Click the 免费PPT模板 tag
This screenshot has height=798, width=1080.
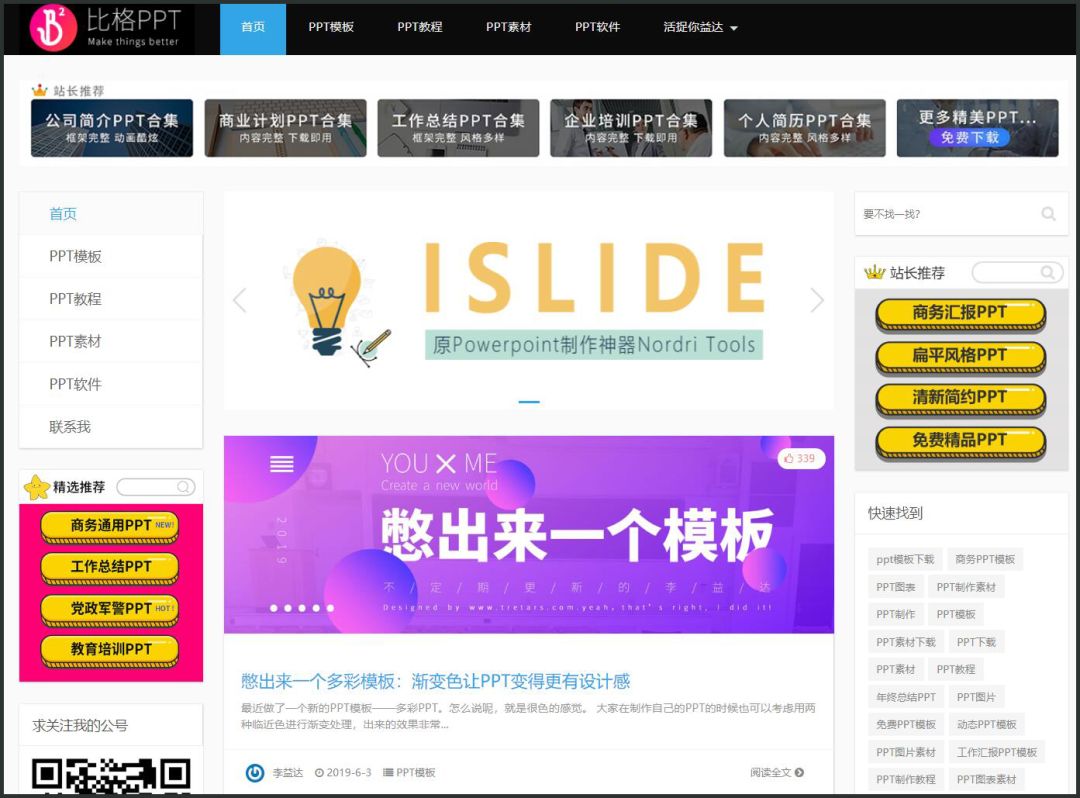click(x=906, y=724)
